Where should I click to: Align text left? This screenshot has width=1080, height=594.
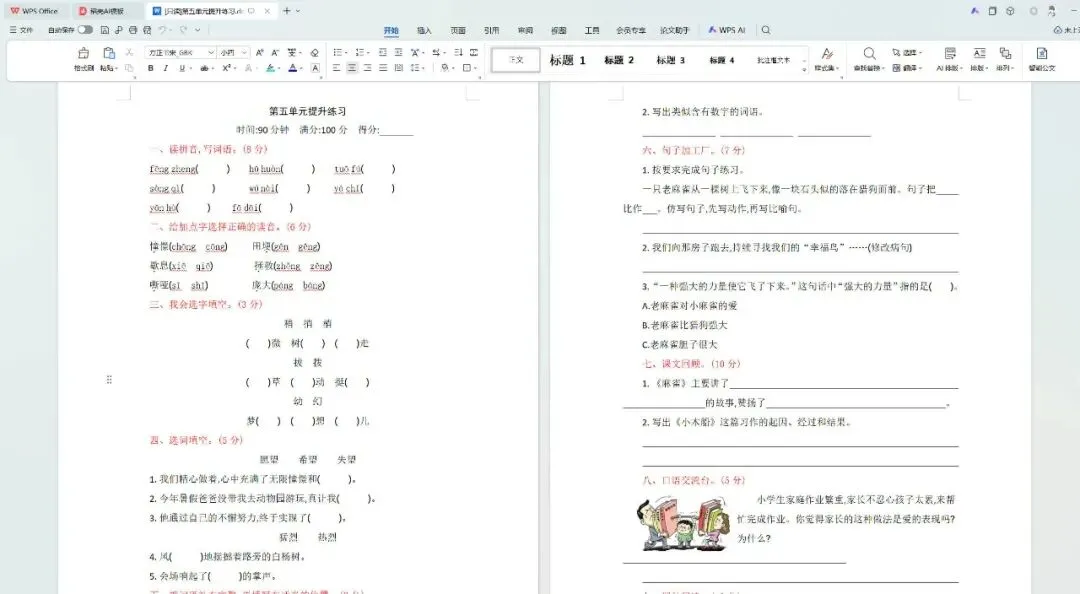coord(336,68)
